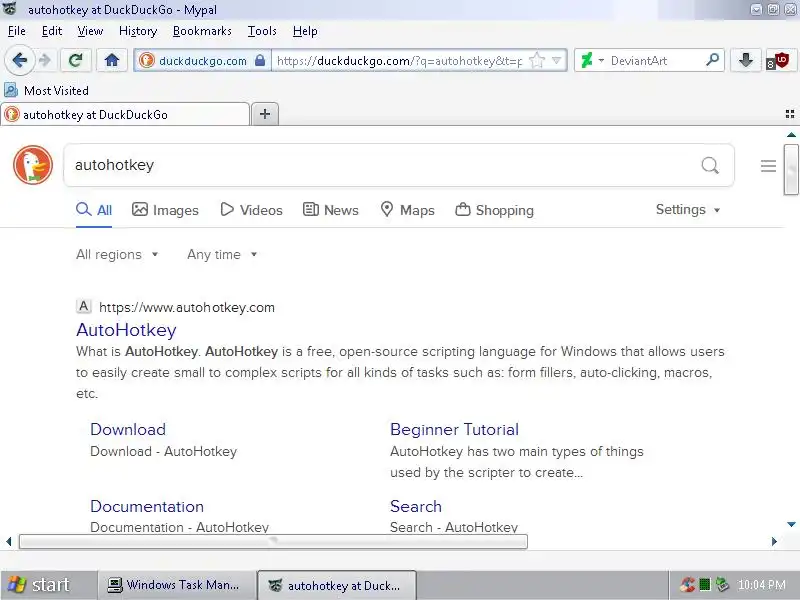Image resolution: width=800 pixels, height=600 pixels.
Task: Open the History menu
Action: coord(138,31)
